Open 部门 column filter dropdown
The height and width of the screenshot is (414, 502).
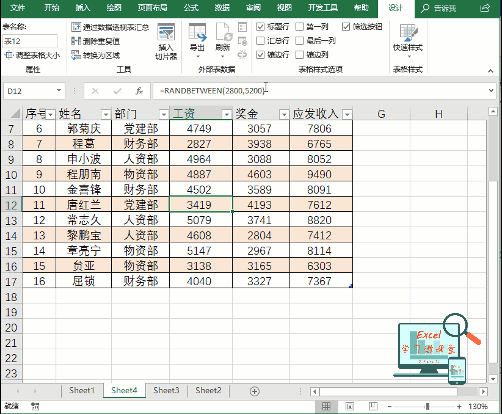164,115
